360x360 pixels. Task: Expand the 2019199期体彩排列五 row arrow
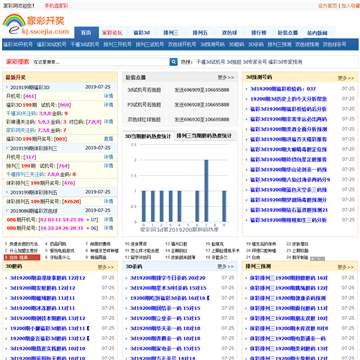click(7, 192)
